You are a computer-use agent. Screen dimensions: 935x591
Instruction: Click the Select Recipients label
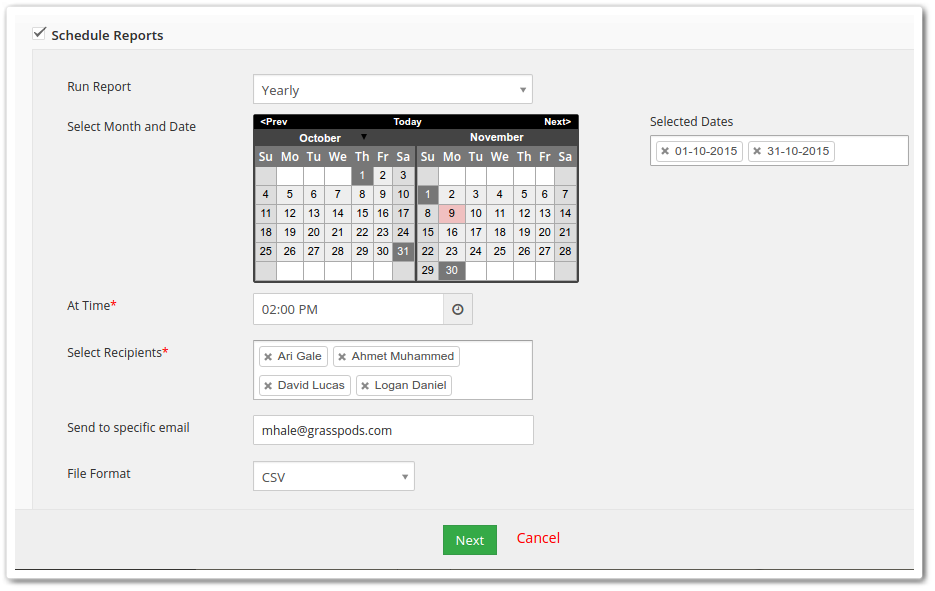(x=117, y=352)
